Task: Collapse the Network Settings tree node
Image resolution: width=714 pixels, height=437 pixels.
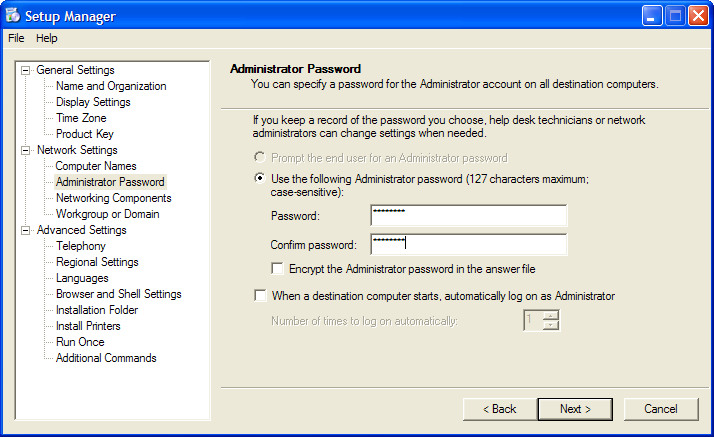Action: pos(26,151)
